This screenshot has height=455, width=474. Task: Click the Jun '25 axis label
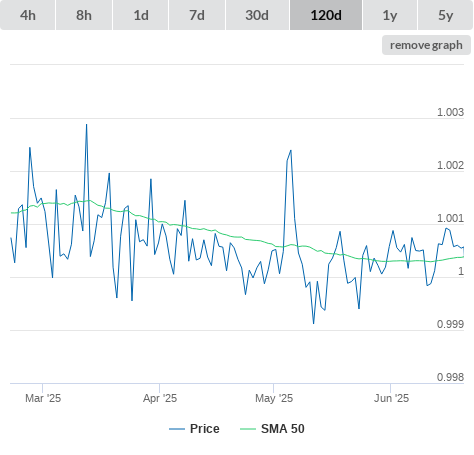click(x=391, y=398)
